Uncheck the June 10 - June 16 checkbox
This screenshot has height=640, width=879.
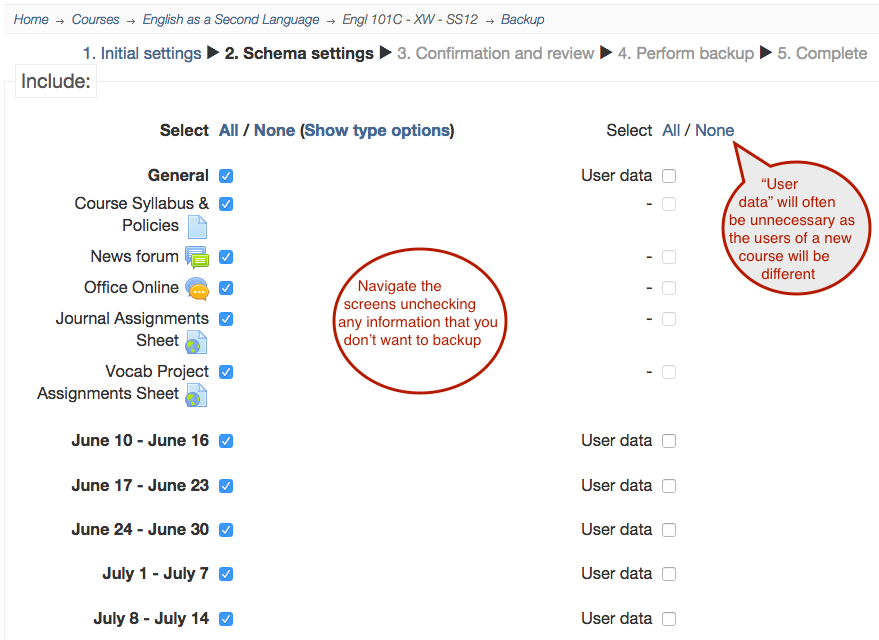226,441
